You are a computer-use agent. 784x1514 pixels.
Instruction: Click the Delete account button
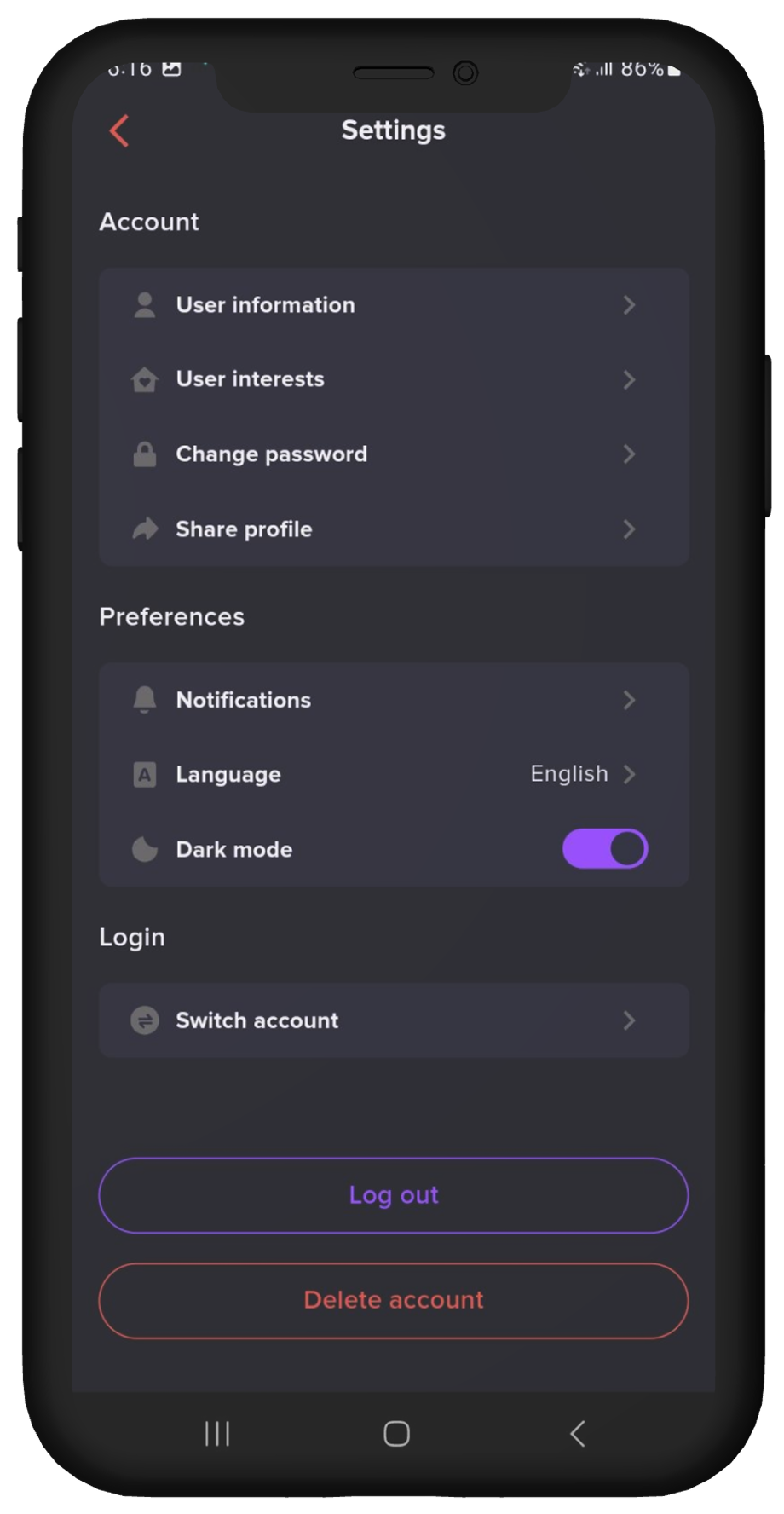(392, 1300)
